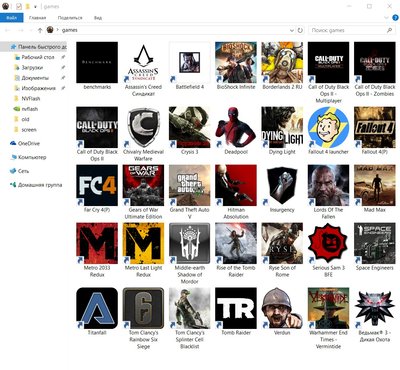This screenshot has width=400, height=370.
Task: Open the Поделиться ribbon tab
Action: [x=70, y=18]
